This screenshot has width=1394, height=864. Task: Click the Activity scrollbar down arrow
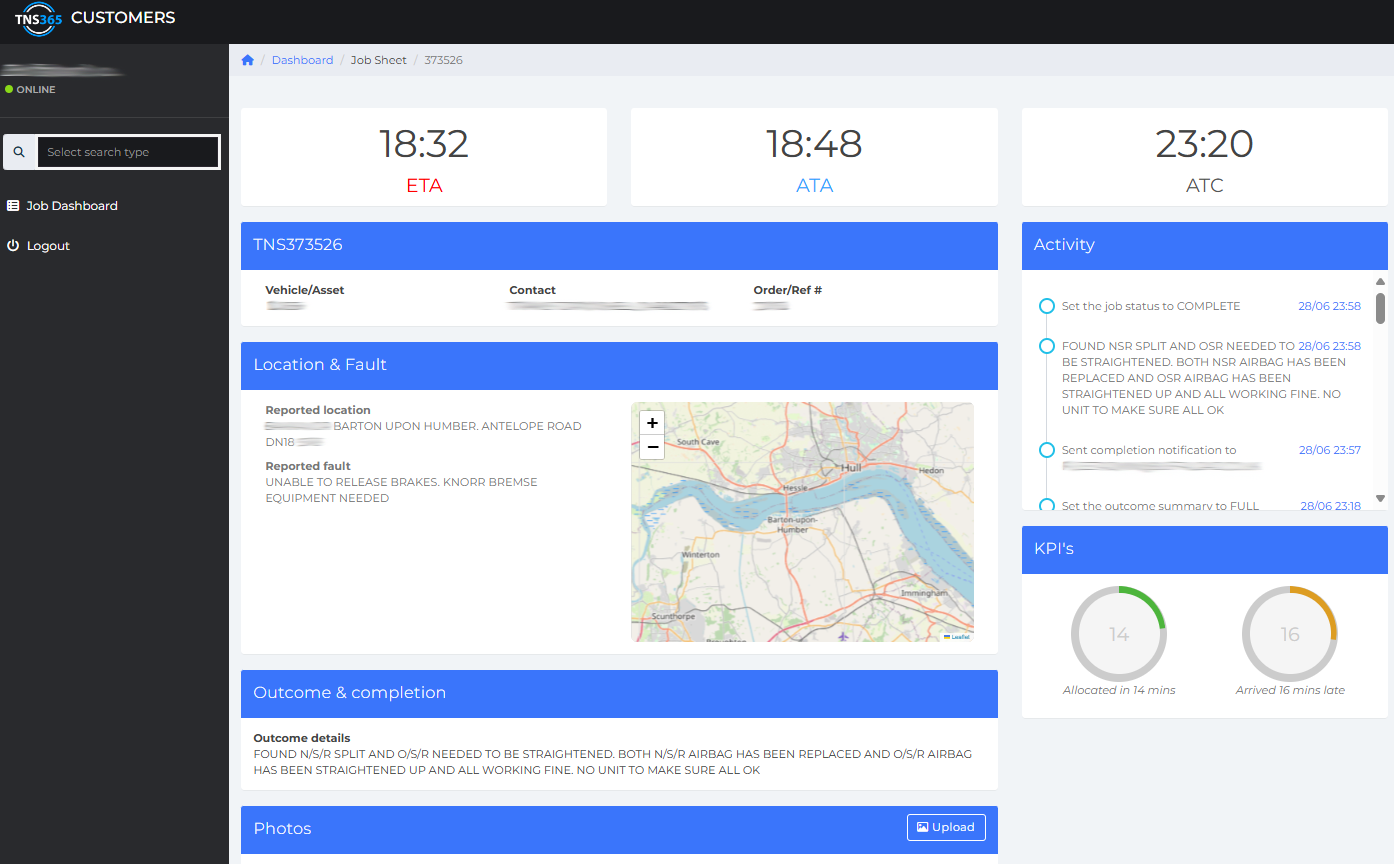point(1381,498)
